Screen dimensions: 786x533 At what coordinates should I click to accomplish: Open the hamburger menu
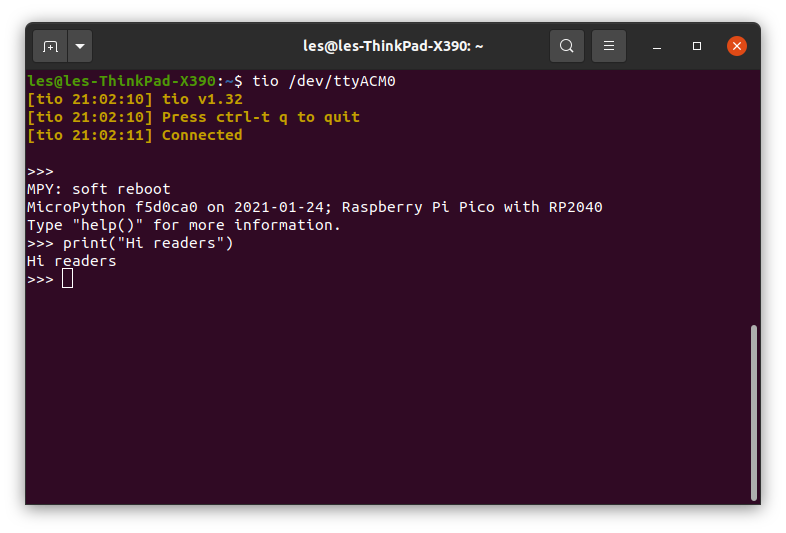click(x=609, y=46)
